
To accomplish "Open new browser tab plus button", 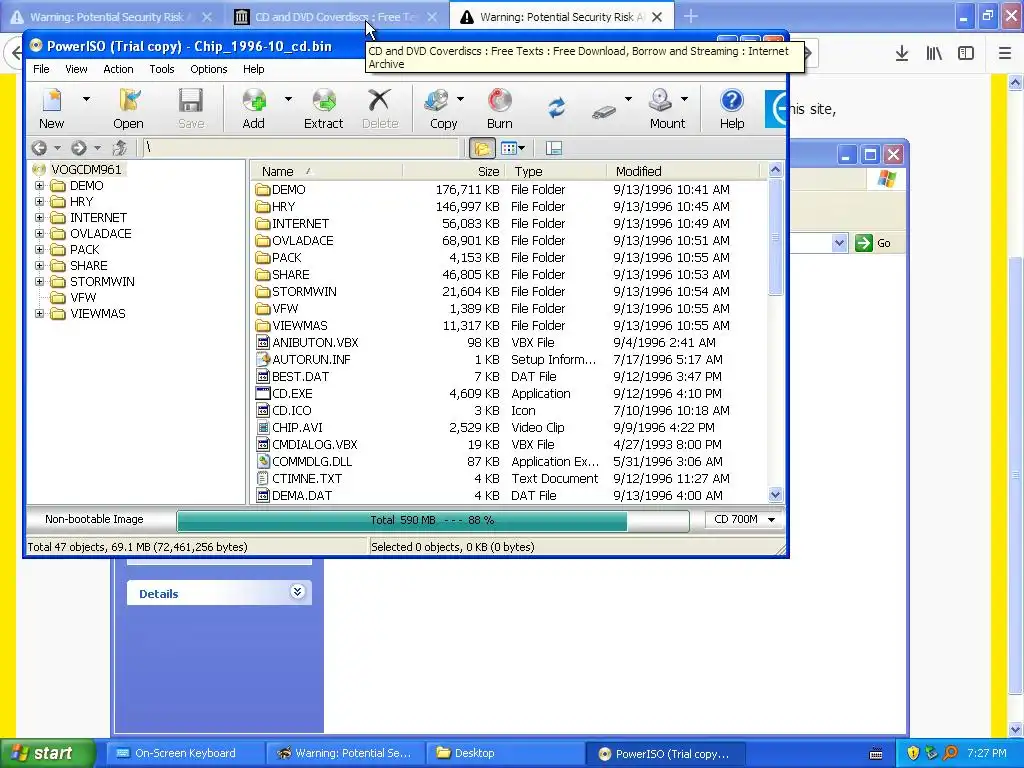I will point(691,17).
